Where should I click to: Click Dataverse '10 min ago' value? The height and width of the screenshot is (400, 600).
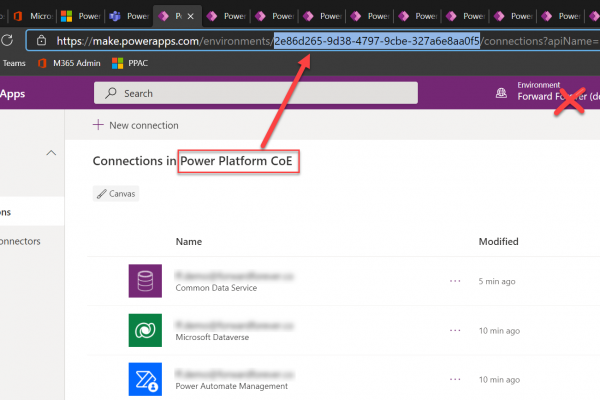click(x=499, y=331)
